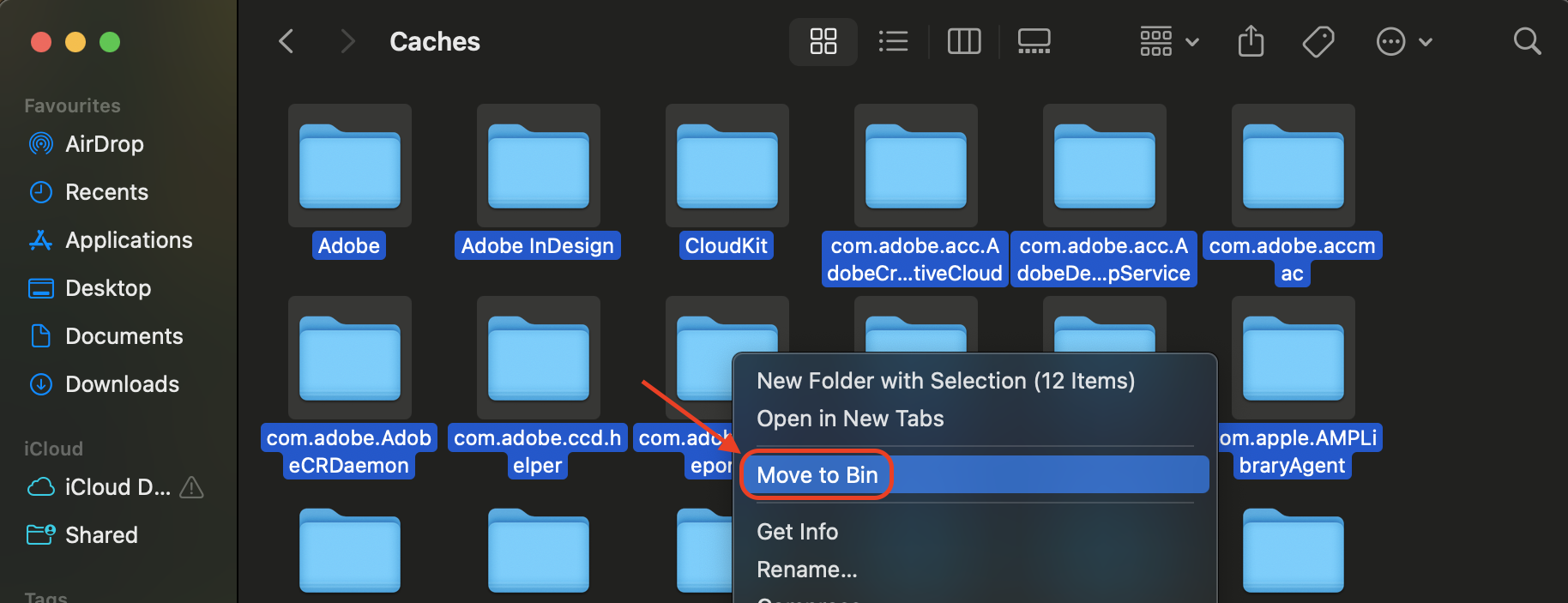Open Recents in the sidebar
The height and width of the screenshot is (603, 1568).
click(107, 192)
